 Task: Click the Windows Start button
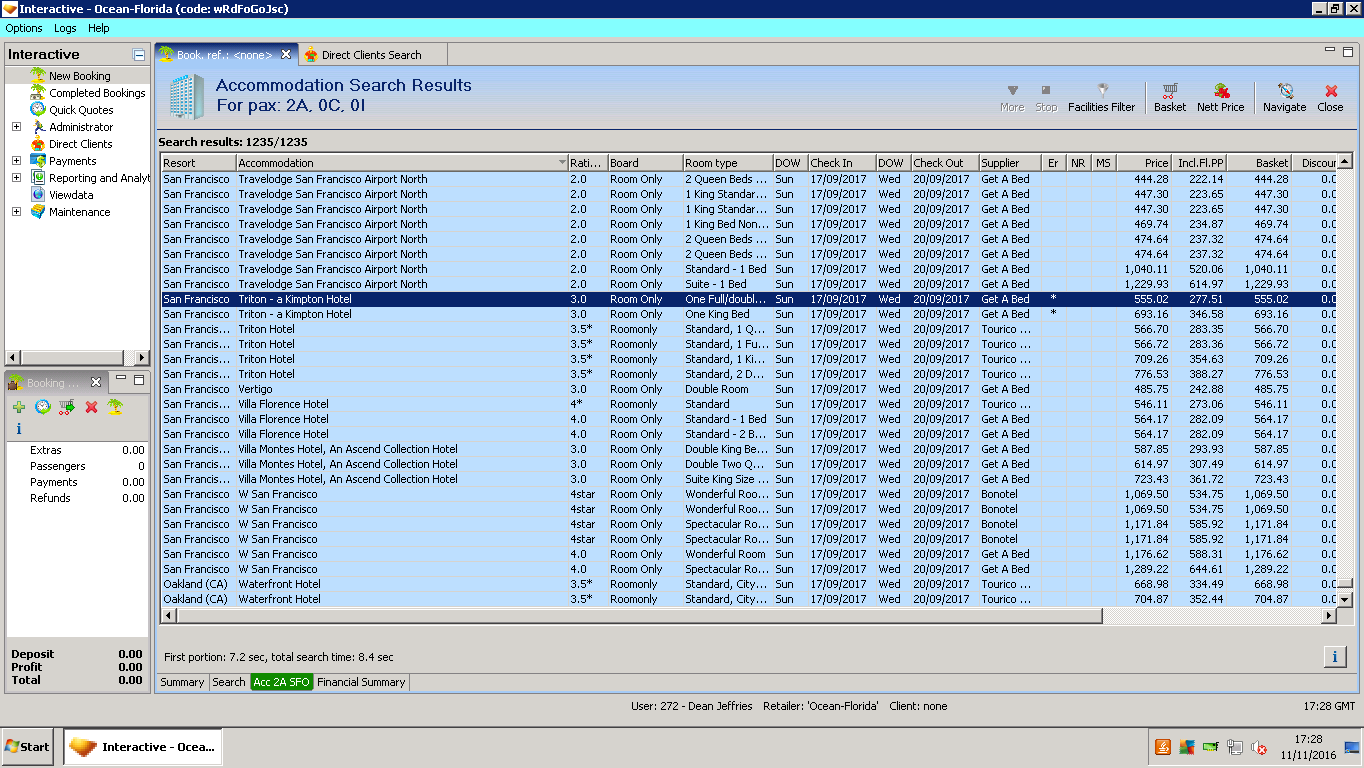(28, 747)
